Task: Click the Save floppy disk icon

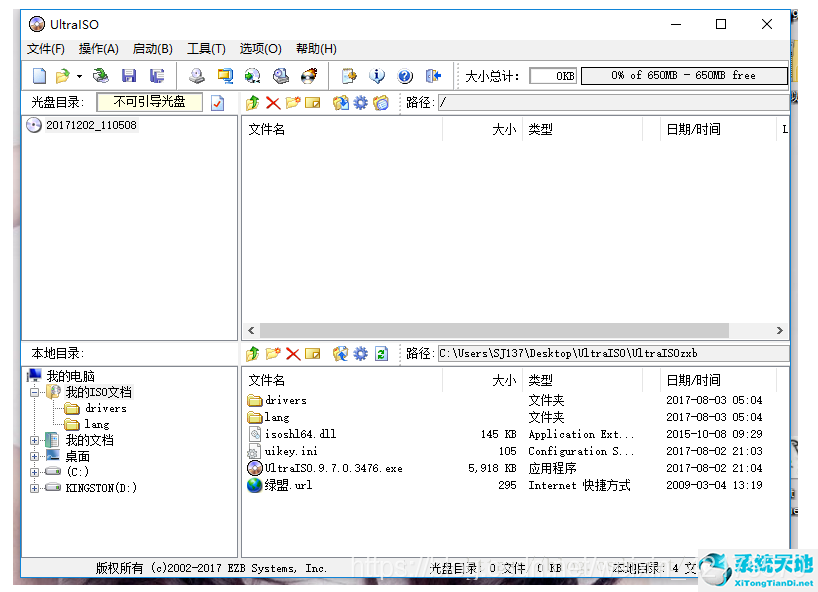Action: click(128, 76)
